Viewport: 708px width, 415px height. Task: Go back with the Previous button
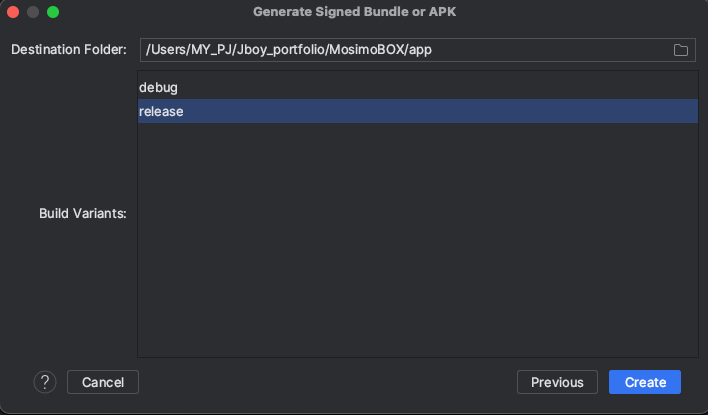click(557, 382)
